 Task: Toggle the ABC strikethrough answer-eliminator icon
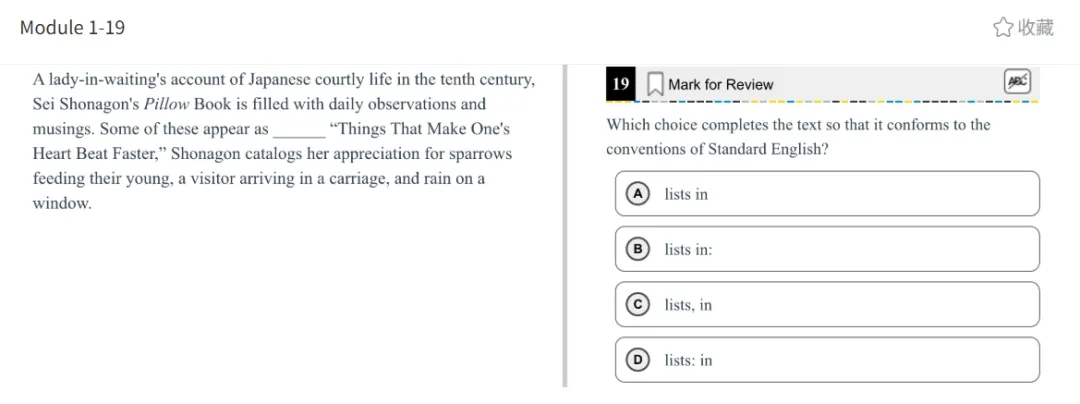coord(1017,81)
